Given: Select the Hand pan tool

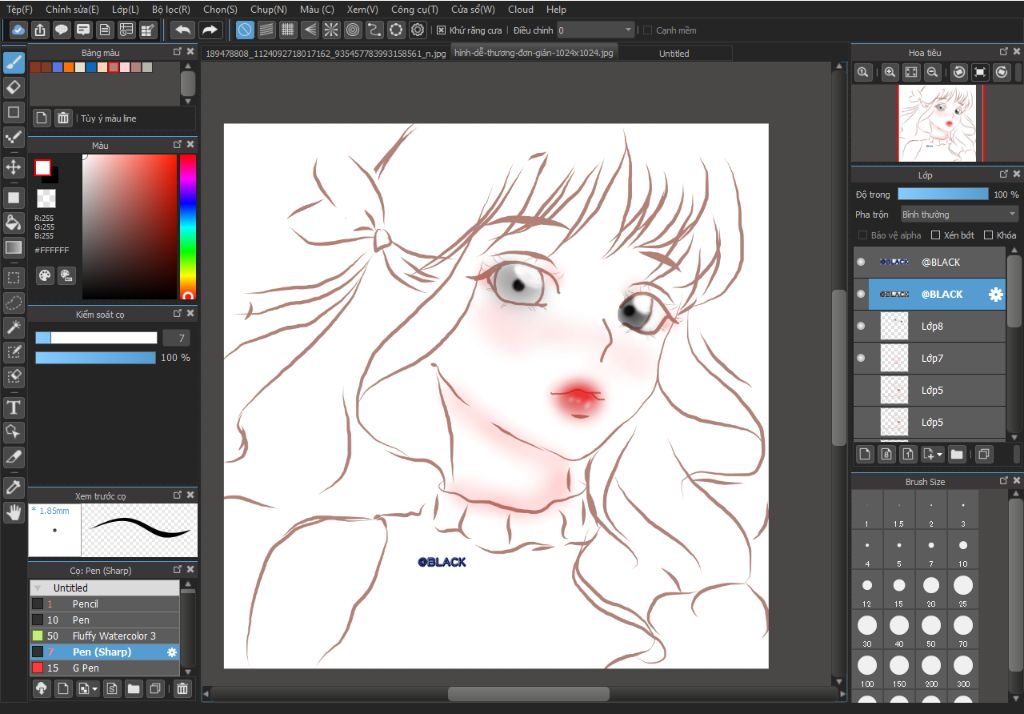Looking at the screenshot, I should coord(14,512).
